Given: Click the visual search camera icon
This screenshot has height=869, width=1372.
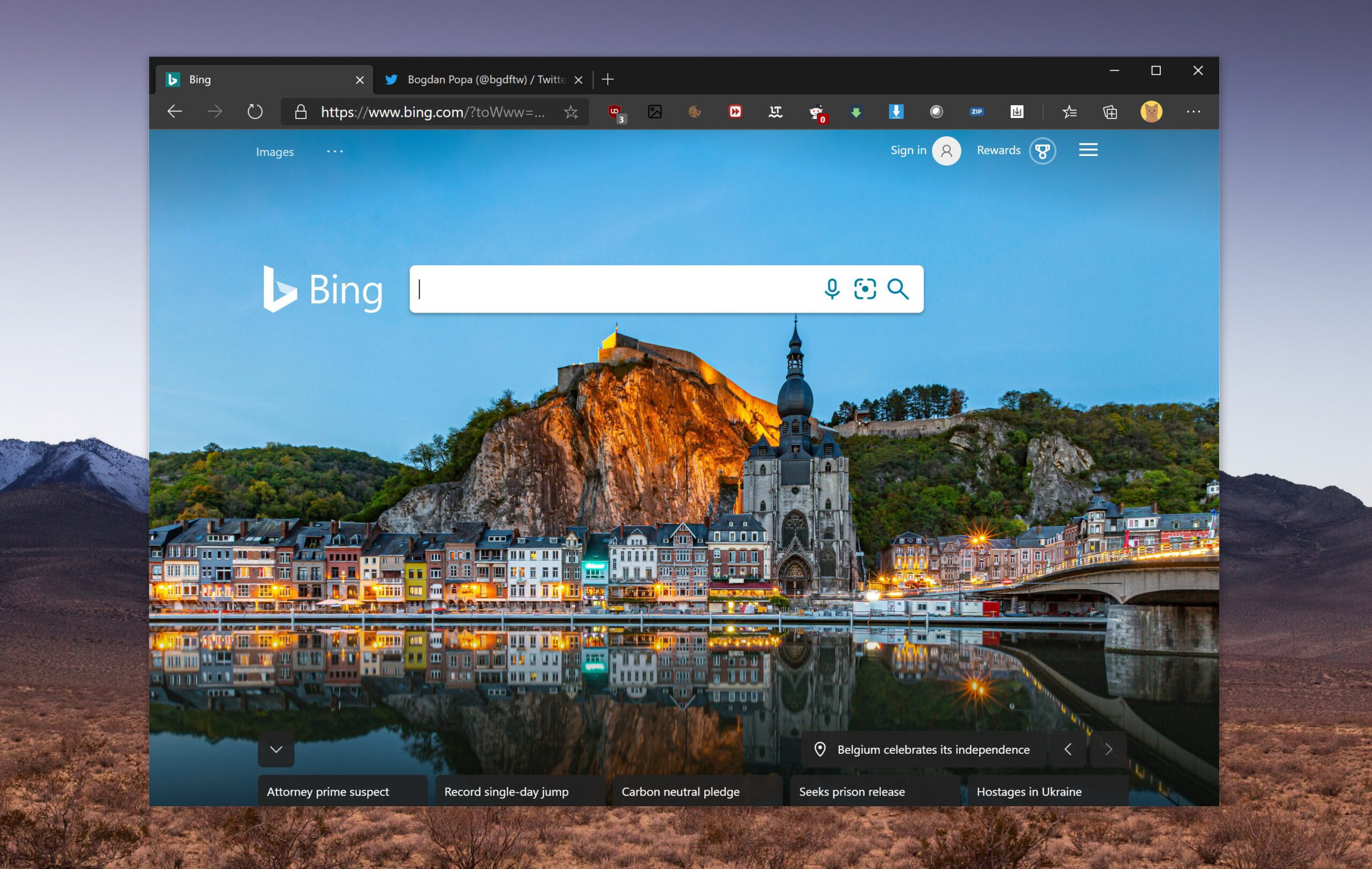Looking at the screenshot, I should 863,290.
